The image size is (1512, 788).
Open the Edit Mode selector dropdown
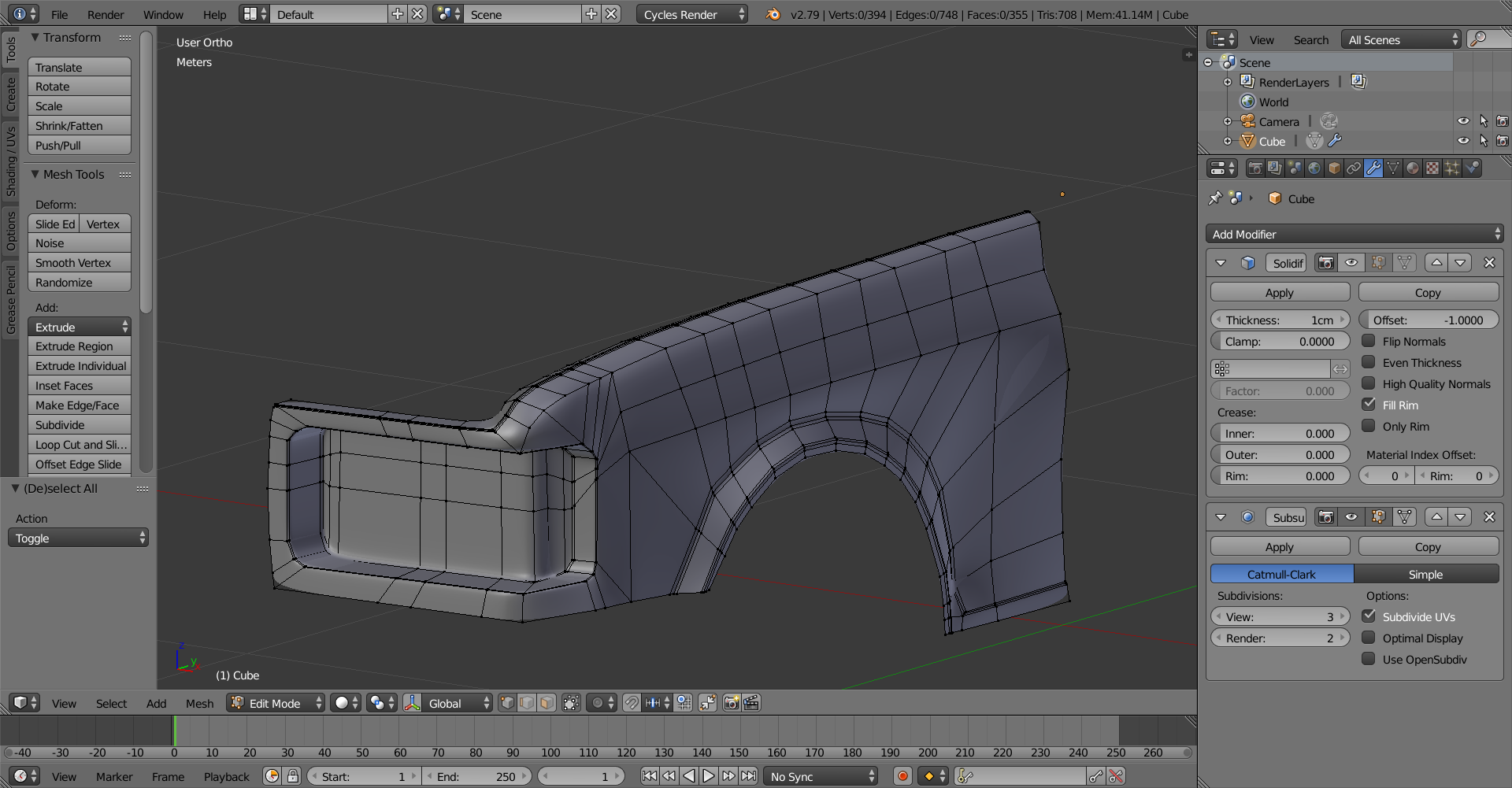[x=276, y=703]
